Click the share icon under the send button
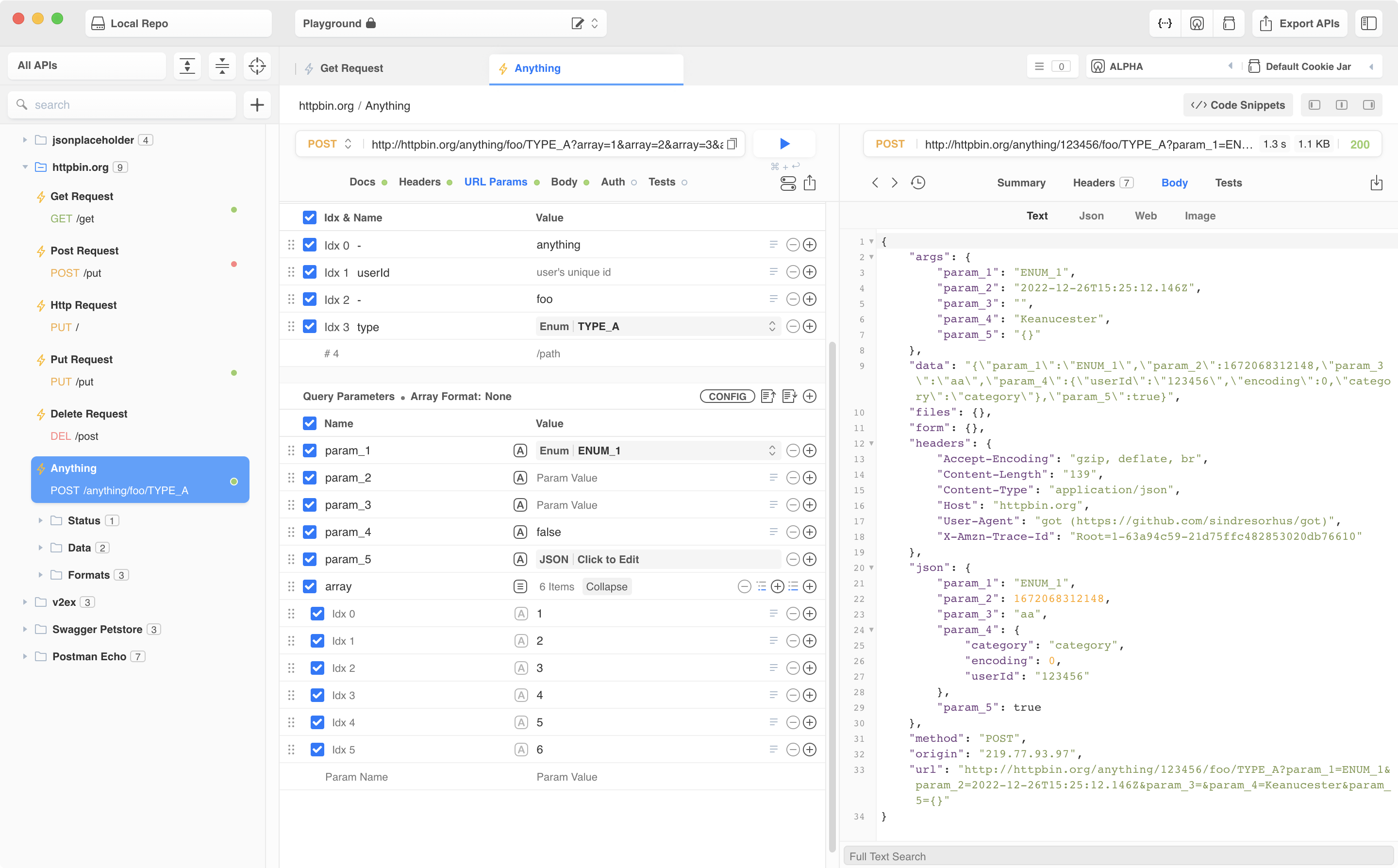The height and width of the screenshot is (868, 1398). point(809,183)
